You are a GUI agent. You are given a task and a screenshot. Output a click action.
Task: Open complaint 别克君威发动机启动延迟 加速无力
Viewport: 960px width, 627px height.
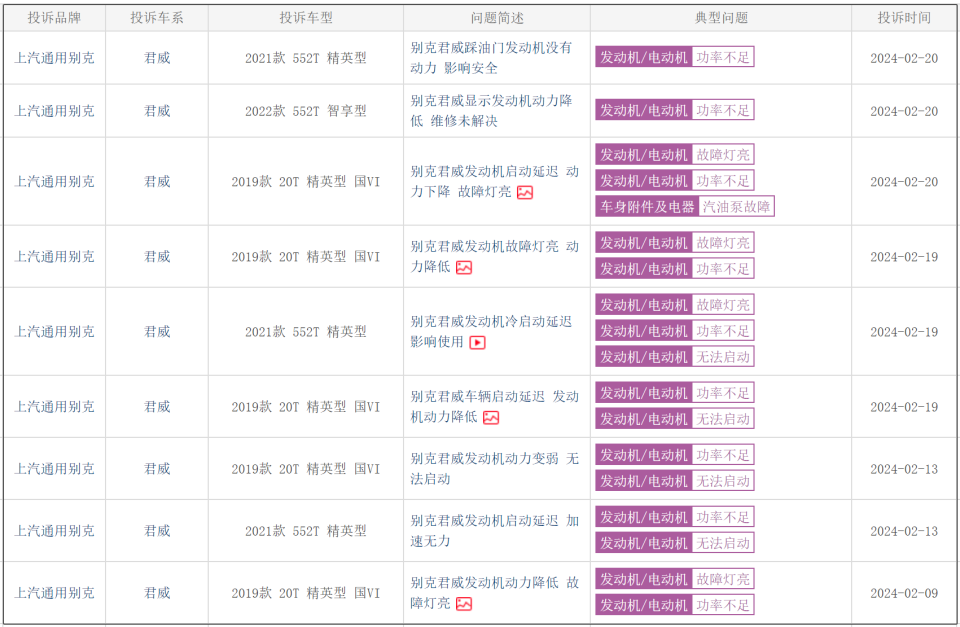(494, 531)
